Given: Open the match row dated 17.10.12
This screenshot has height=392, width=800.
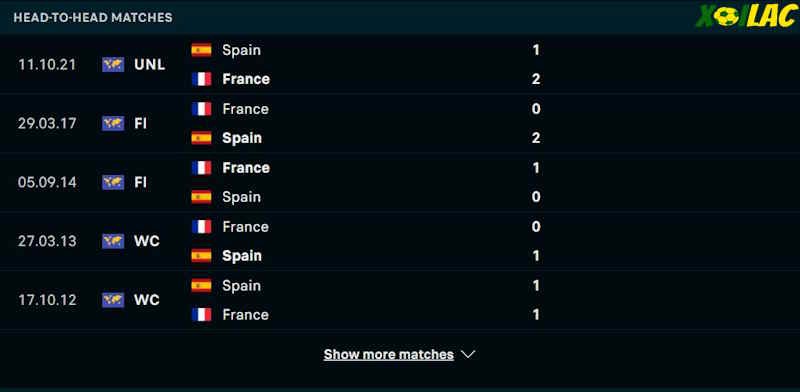Looking at the screenshot, I should (400, 300).
